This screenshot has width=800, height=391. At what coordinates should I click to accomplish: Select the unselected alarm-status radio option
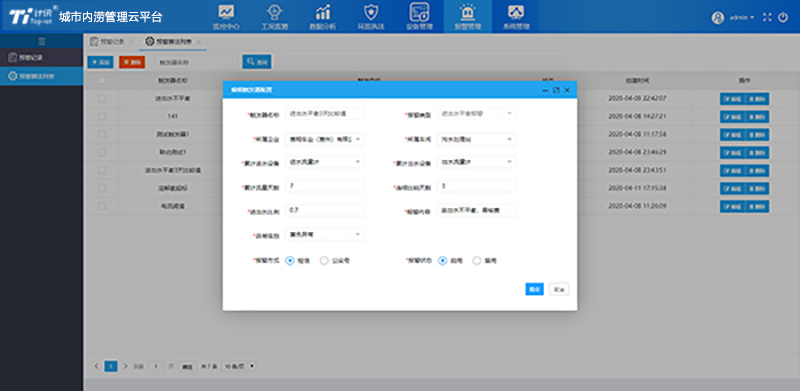(477, 260)
